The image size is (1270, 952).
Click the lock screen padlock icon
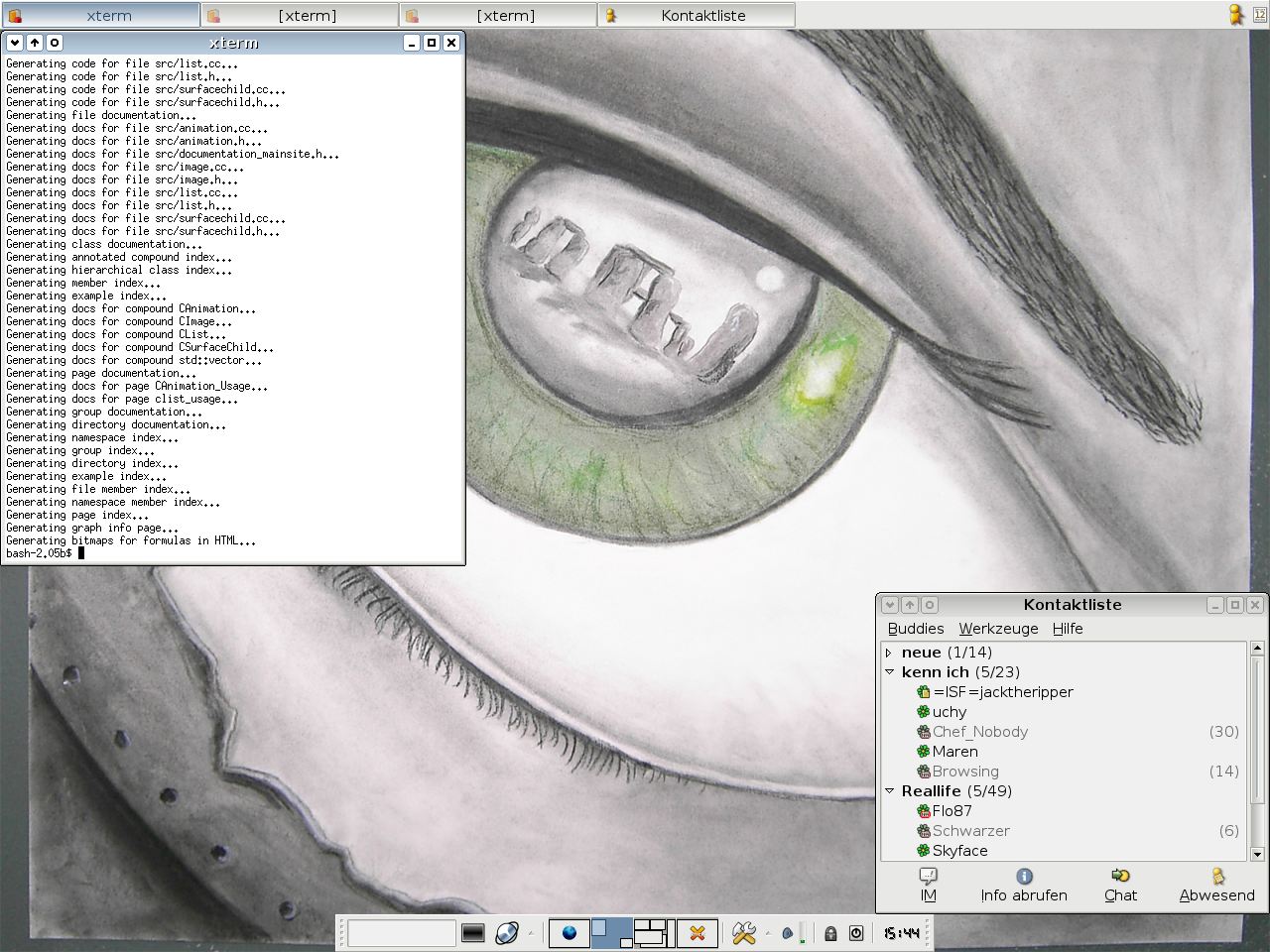coord(830,933)
